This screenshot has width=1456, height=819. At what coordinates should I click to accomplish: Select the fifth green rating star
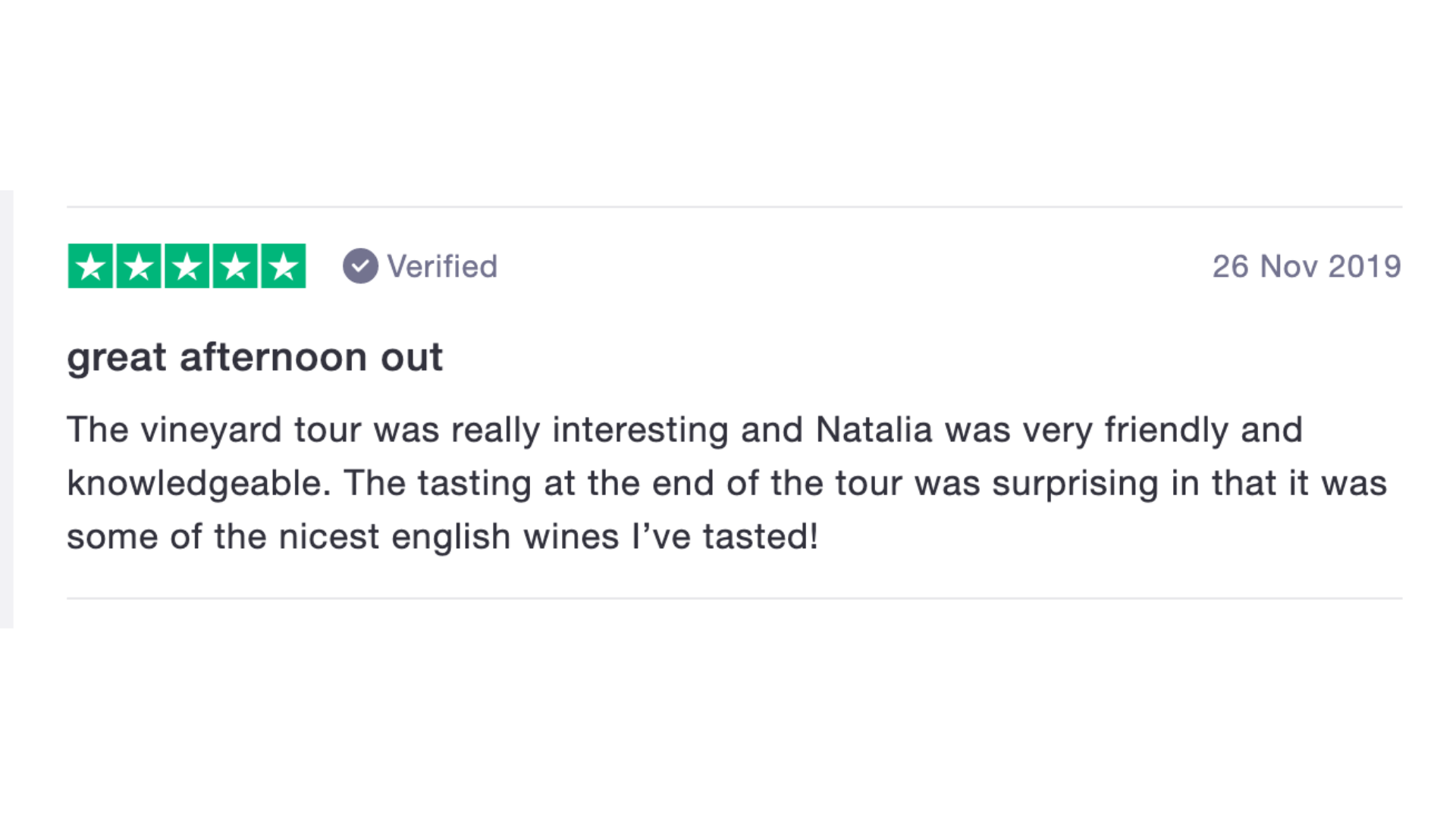pos(284,266)
